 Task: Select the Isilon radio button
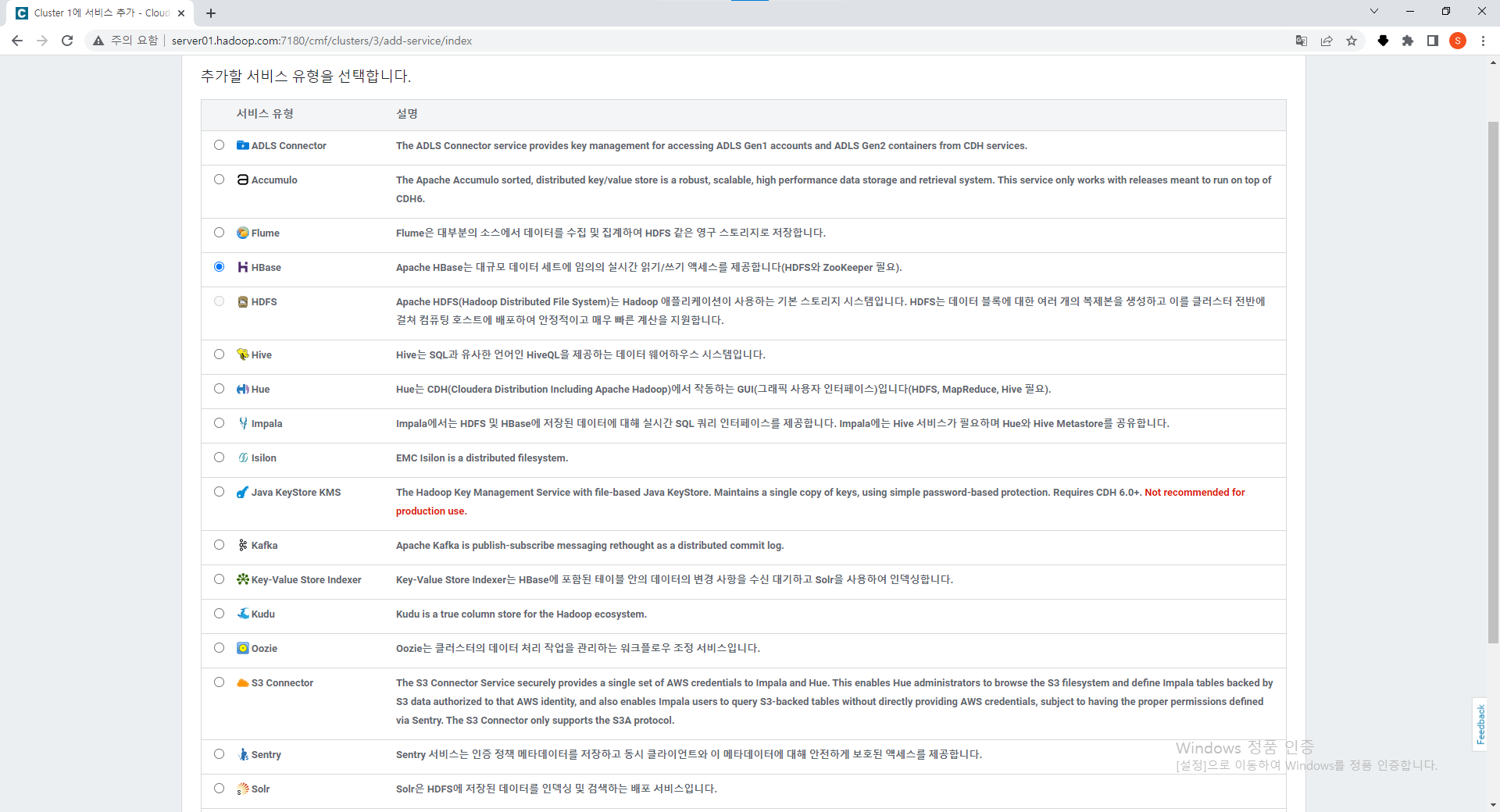pos(219,458)
